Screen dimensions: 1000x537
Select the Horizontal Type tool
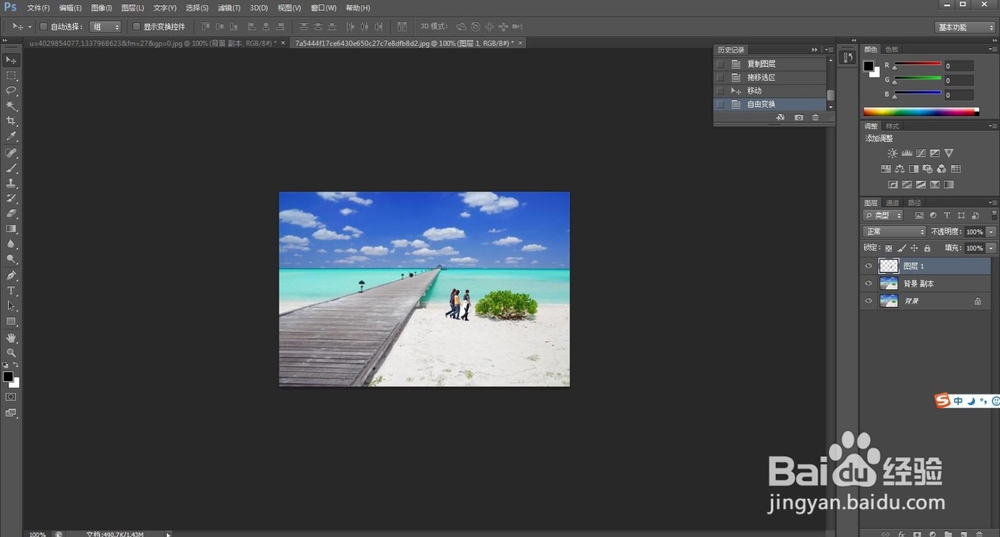(x=11, y=291)
